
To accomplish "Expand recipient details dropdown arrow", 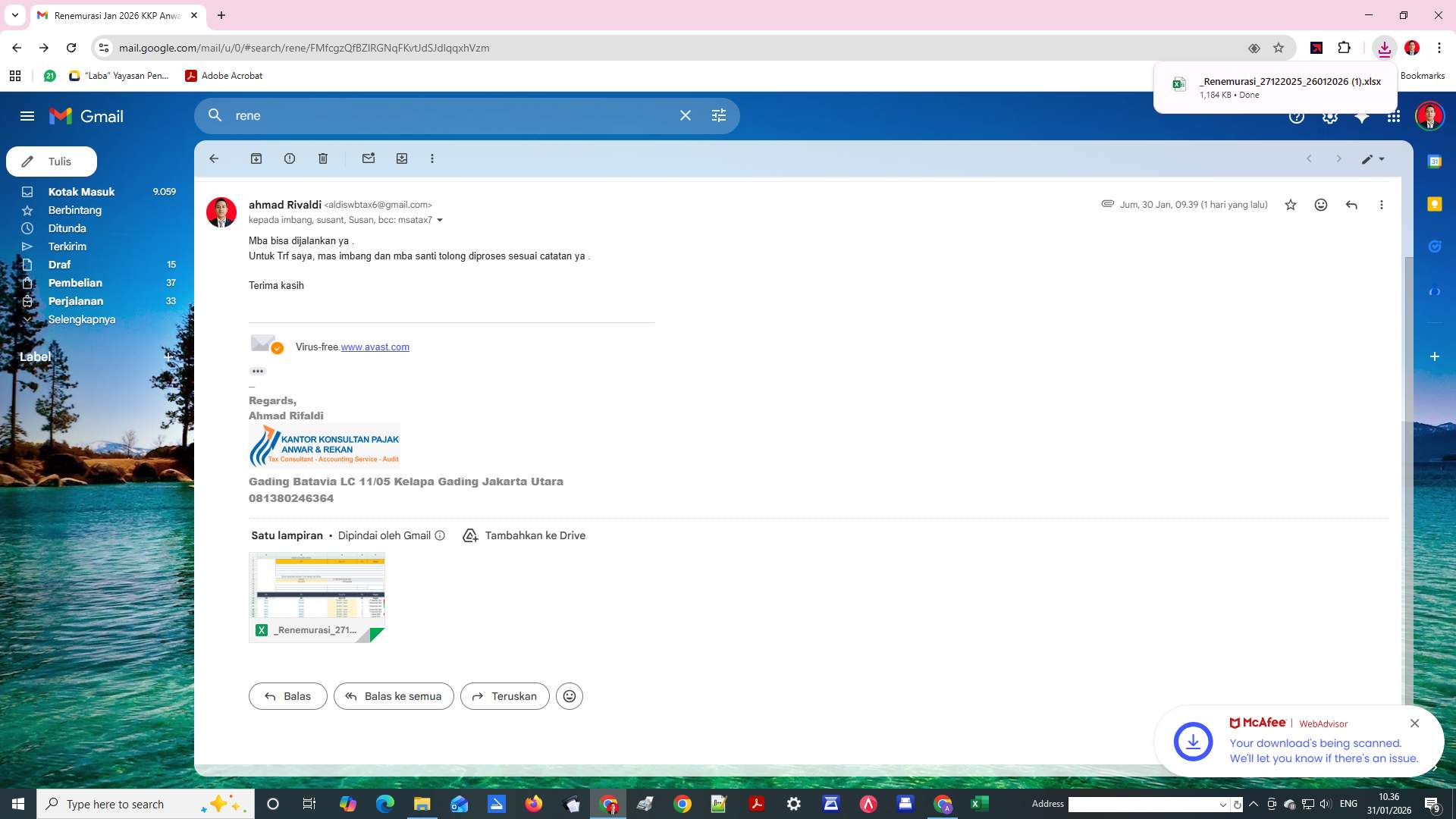I will coord(440,221).
